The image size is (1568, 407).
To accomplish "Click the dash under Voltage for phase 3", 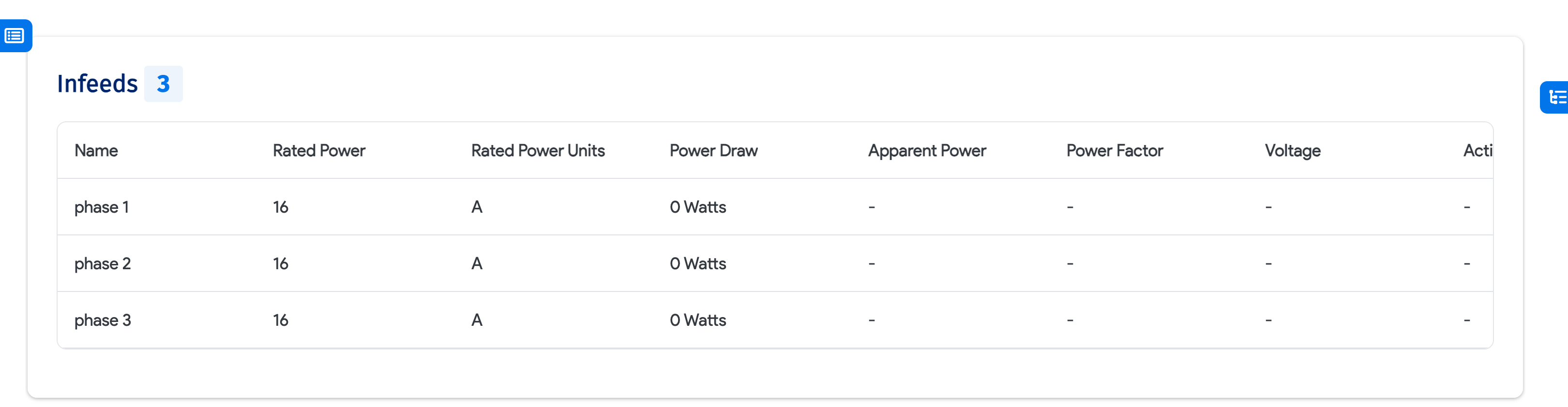I will 1268,320.
